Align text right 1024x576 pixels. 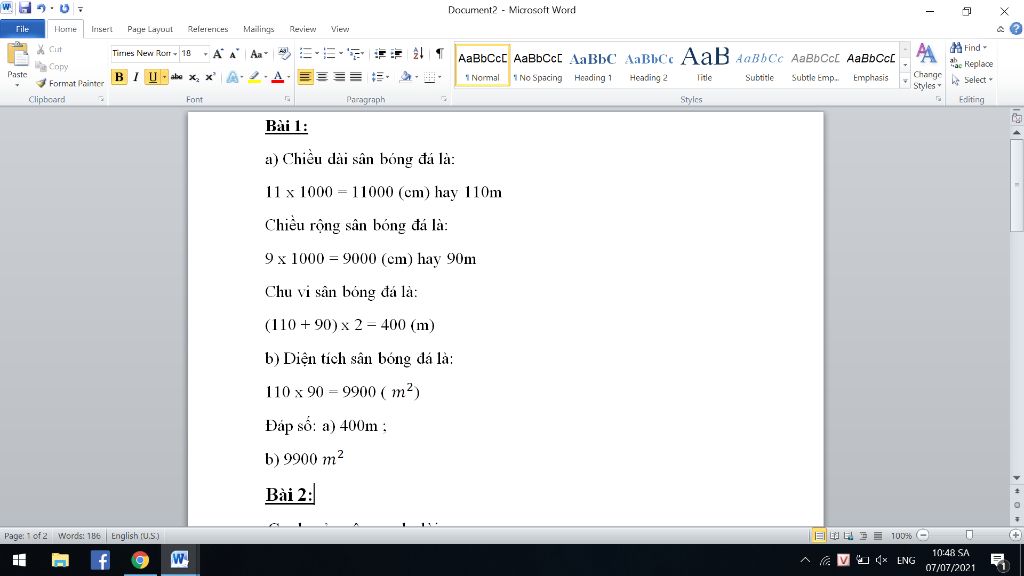(339, 77)
